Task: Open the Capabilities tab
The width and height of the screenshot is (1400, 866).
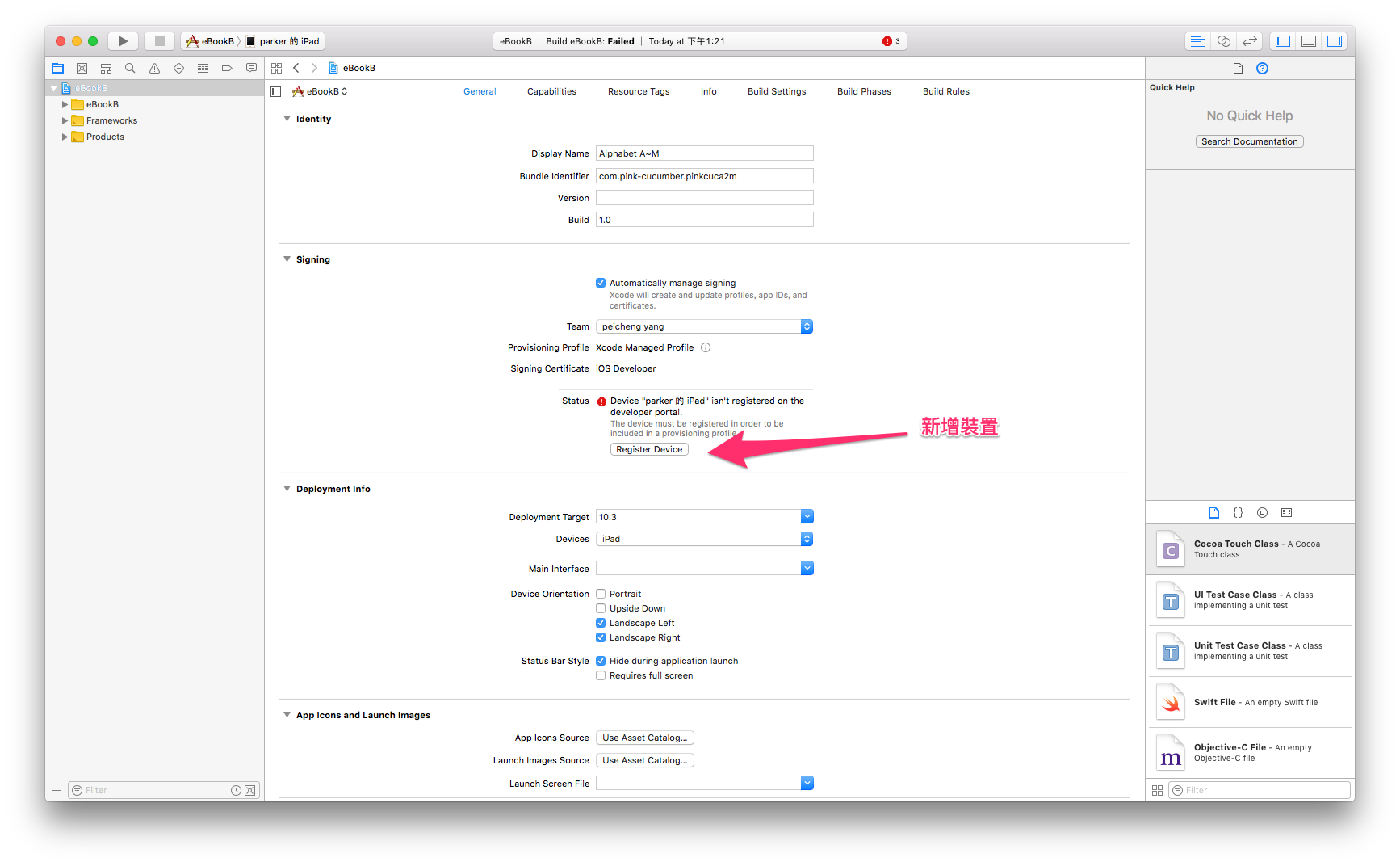Action: tap(551, 91)
